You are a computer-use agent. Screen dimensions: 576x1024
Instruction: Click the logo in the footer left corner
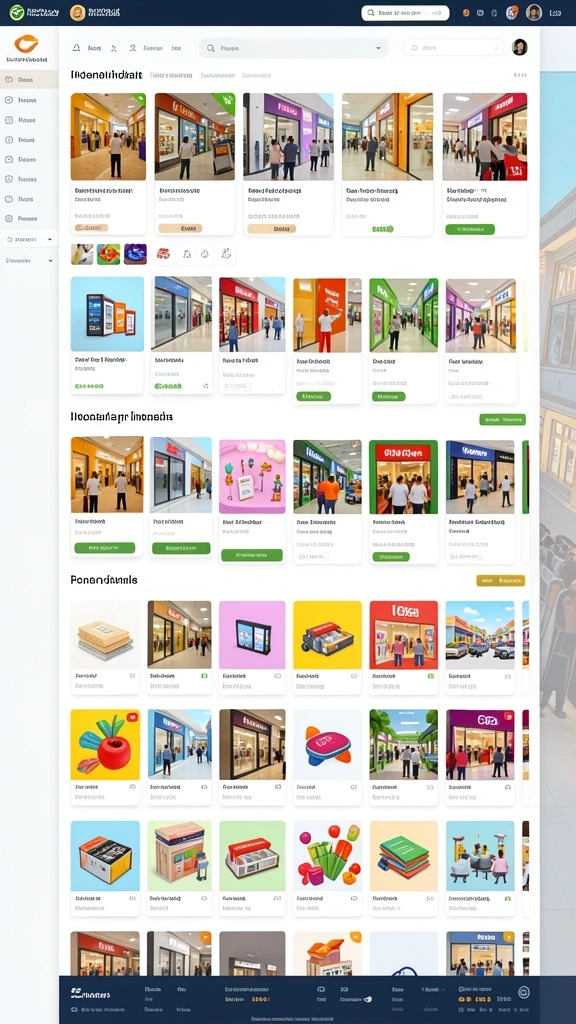point(90,994)
